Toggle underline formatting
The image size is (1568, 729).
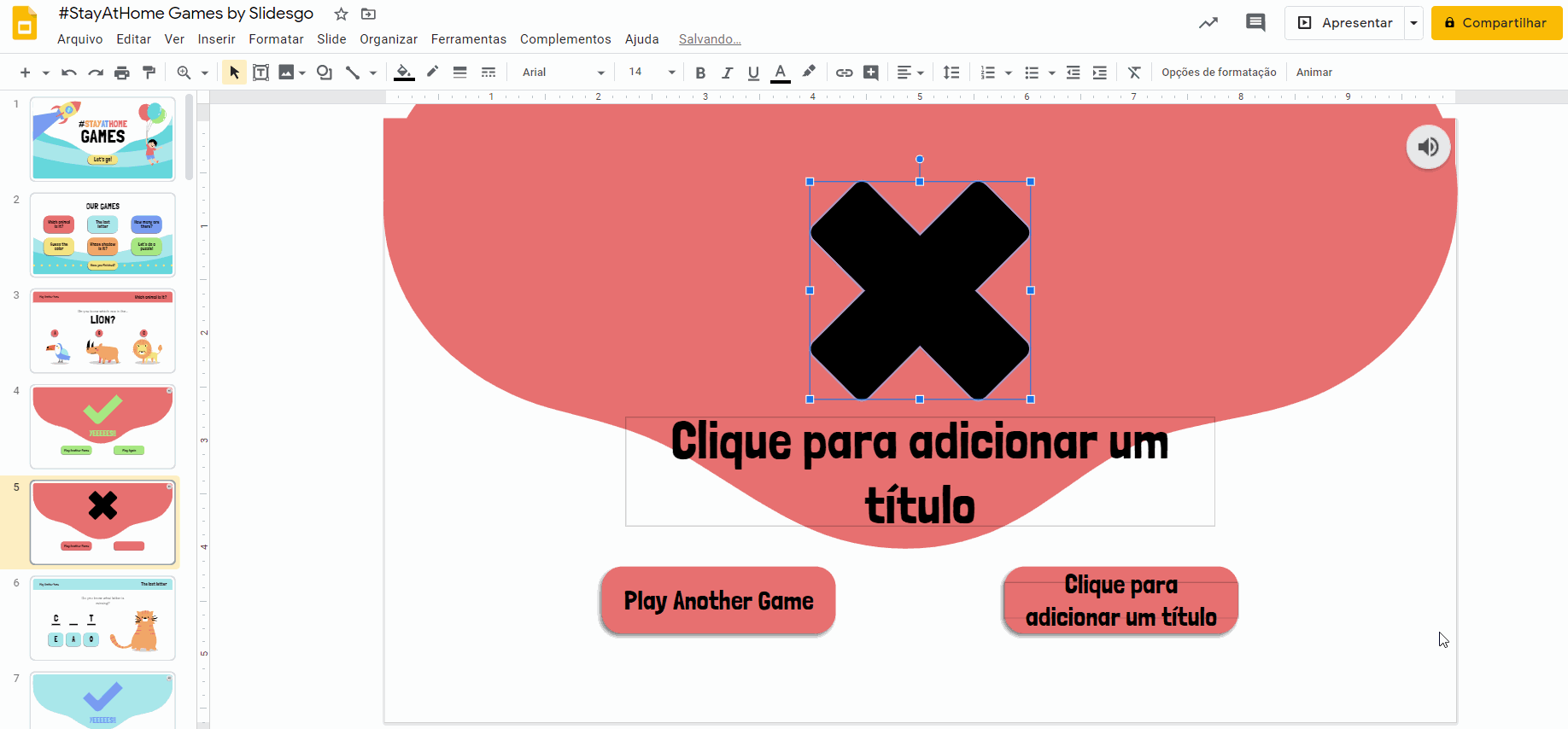(753, 73)
